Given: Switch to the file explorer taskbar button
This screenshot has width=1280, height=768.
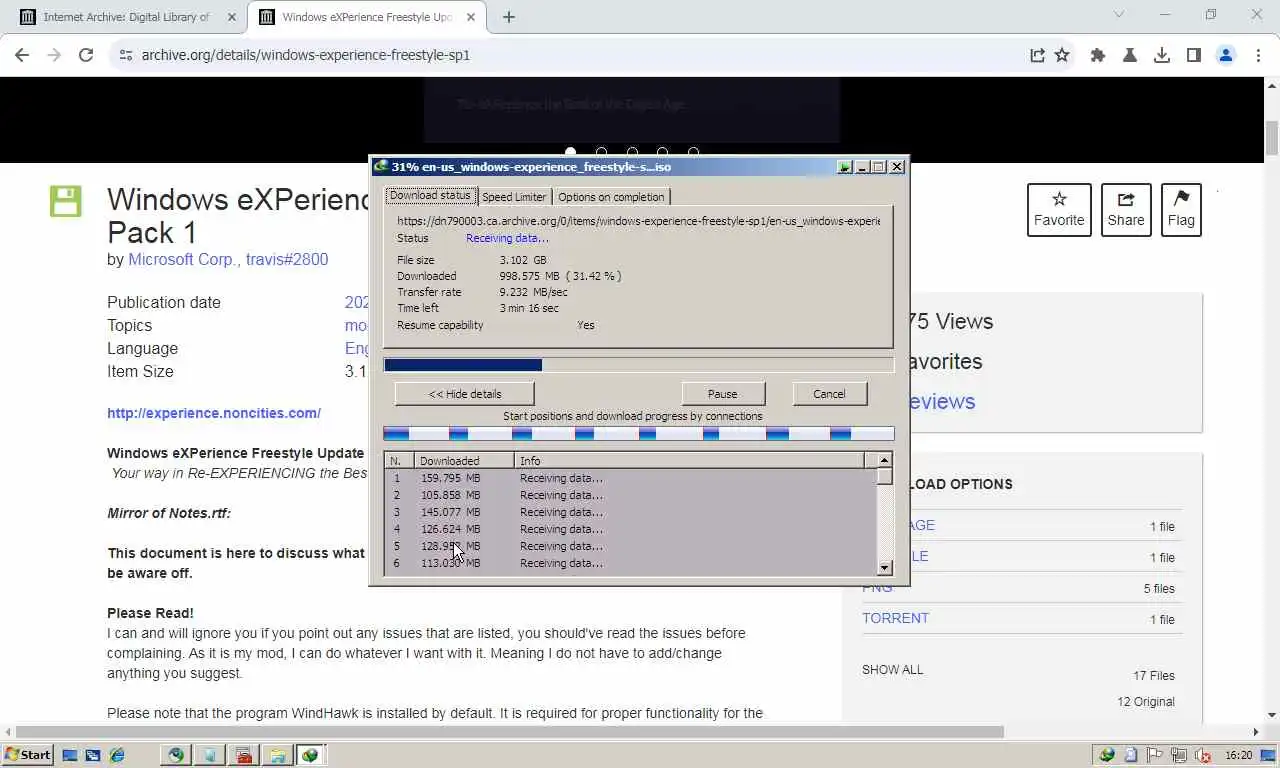Looking at the screenshot, I should (277, 755).
